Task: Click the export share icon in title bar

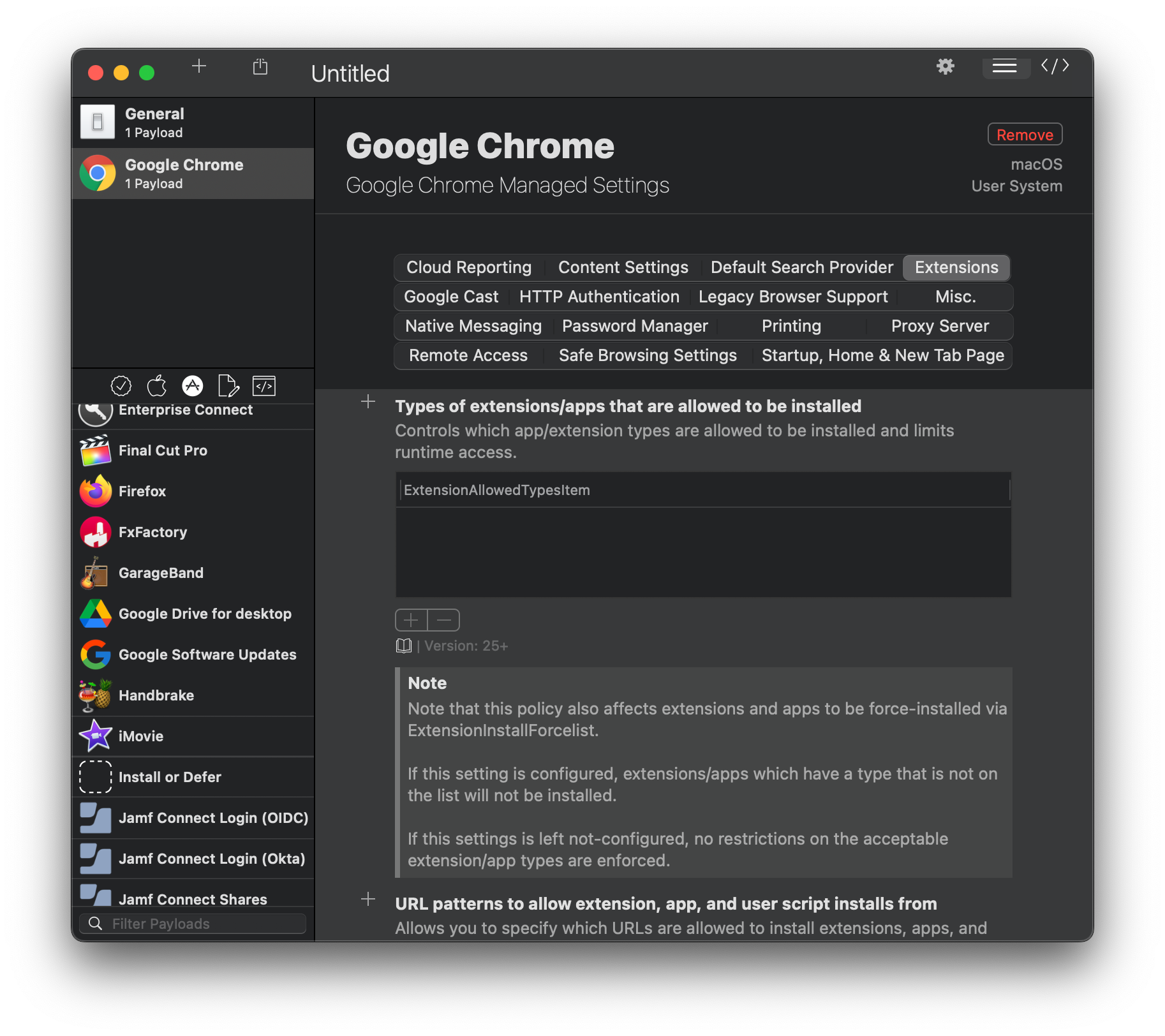Action: pos(260,66)
